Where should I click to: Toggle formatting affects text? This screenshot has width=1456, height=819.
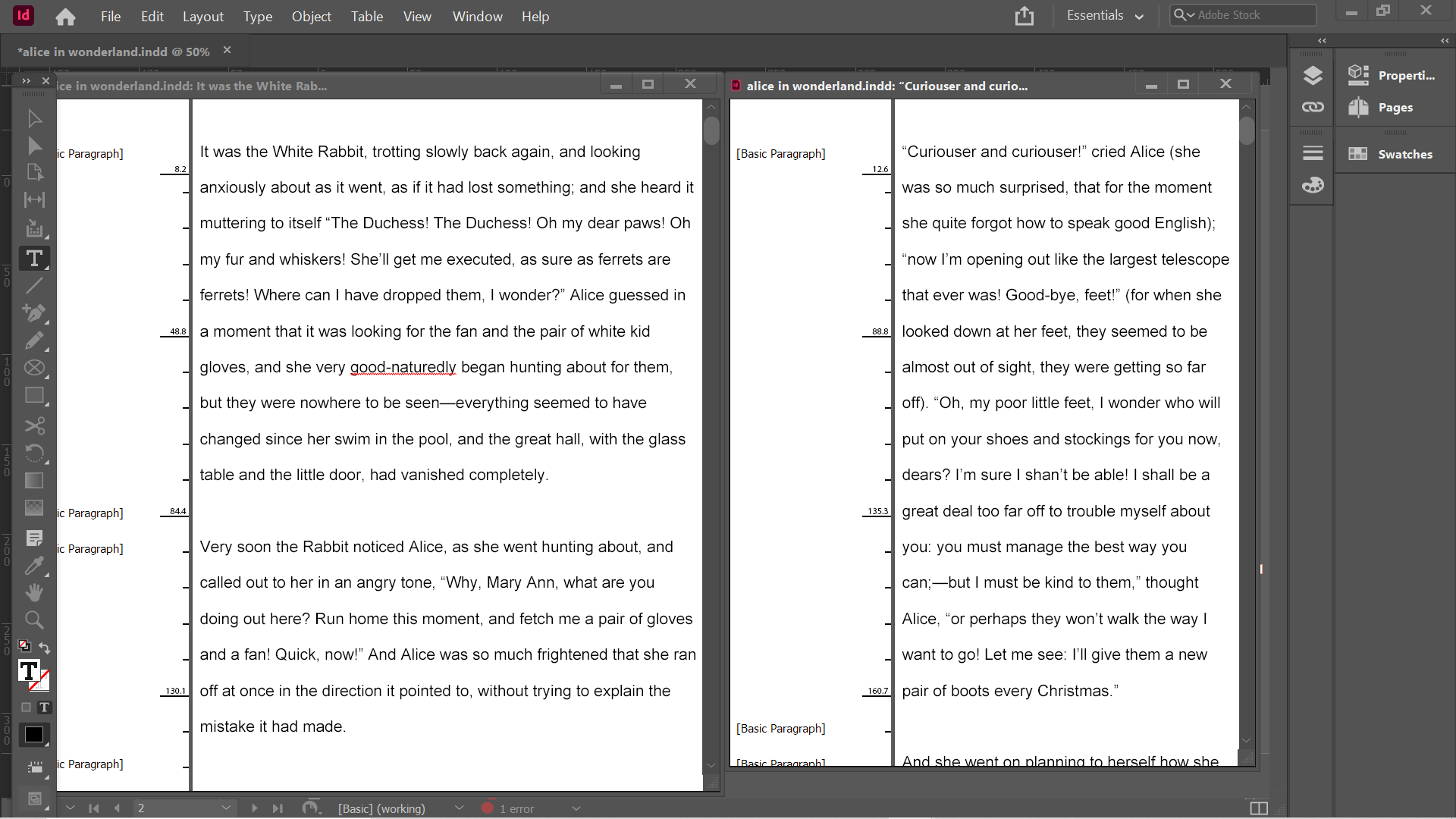pyautogui.click(x=44, y=707)
